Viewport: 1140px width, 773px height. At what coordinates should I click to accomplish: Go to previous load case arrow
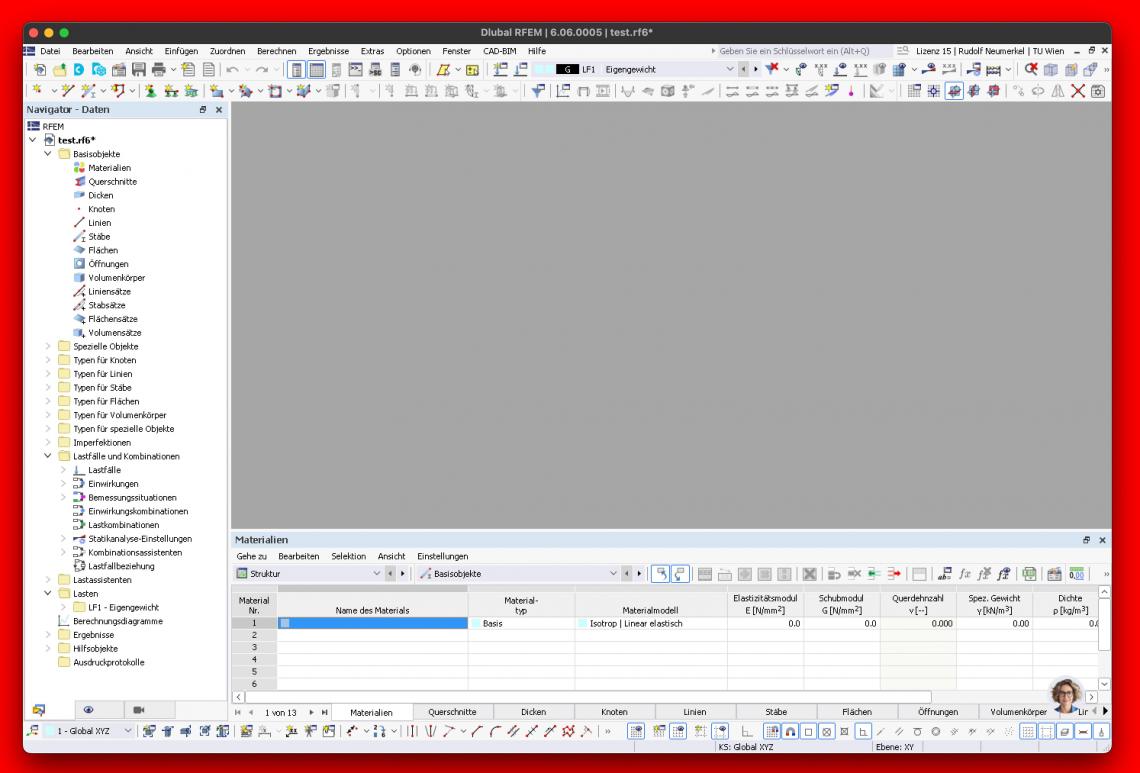[x=743, y=69]
